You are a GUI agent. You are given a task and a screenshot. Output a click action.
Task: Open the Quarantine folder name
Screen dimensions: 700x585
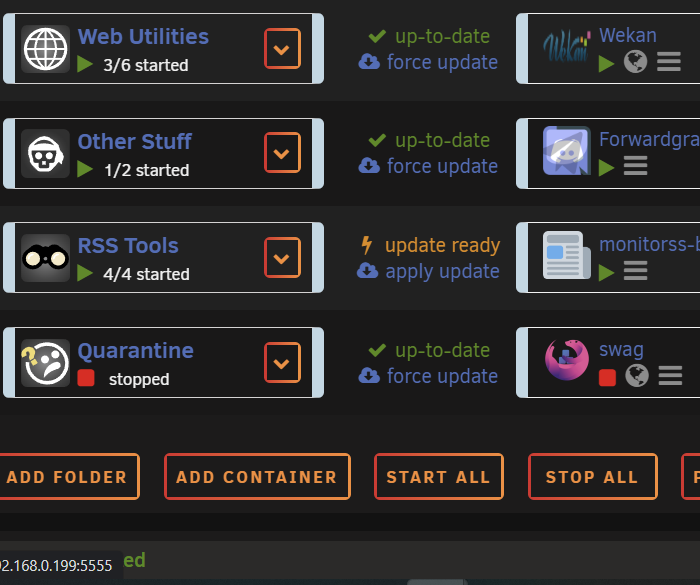click(136, 351)
